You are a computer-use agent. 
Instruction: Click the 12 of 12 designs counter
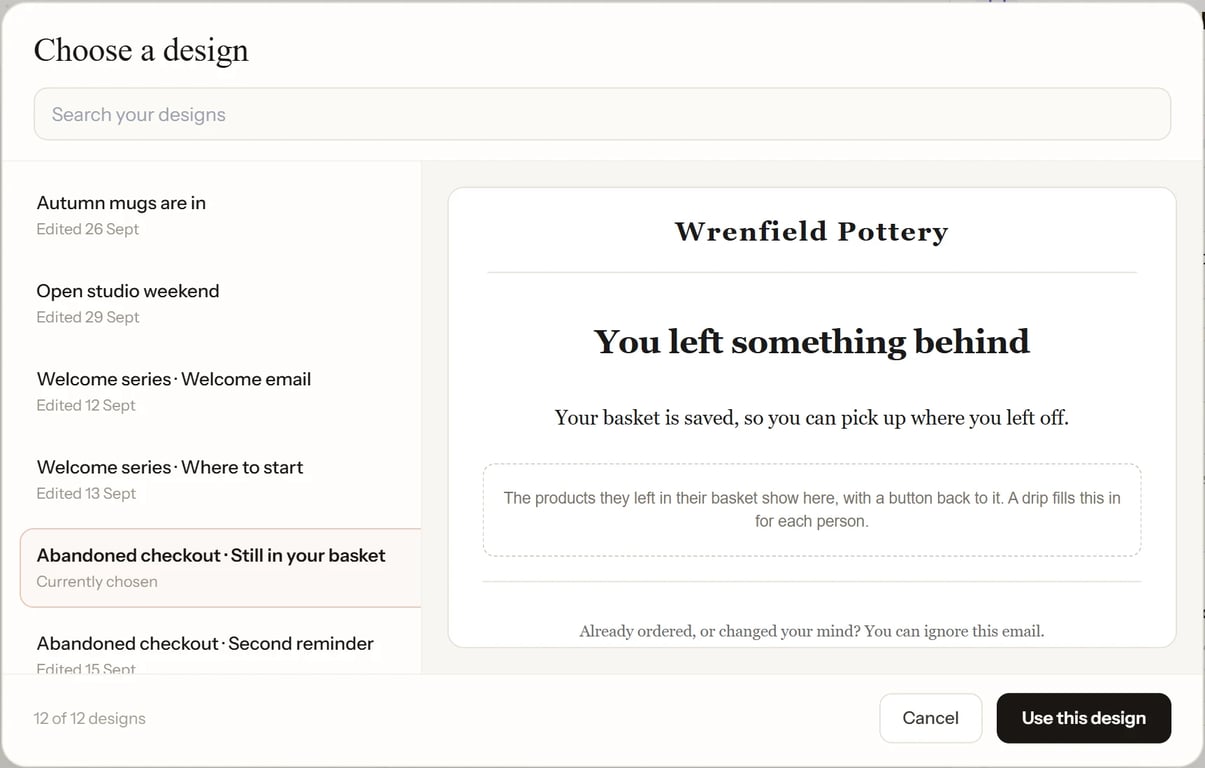pyautogui.click(x=89, y=718)
